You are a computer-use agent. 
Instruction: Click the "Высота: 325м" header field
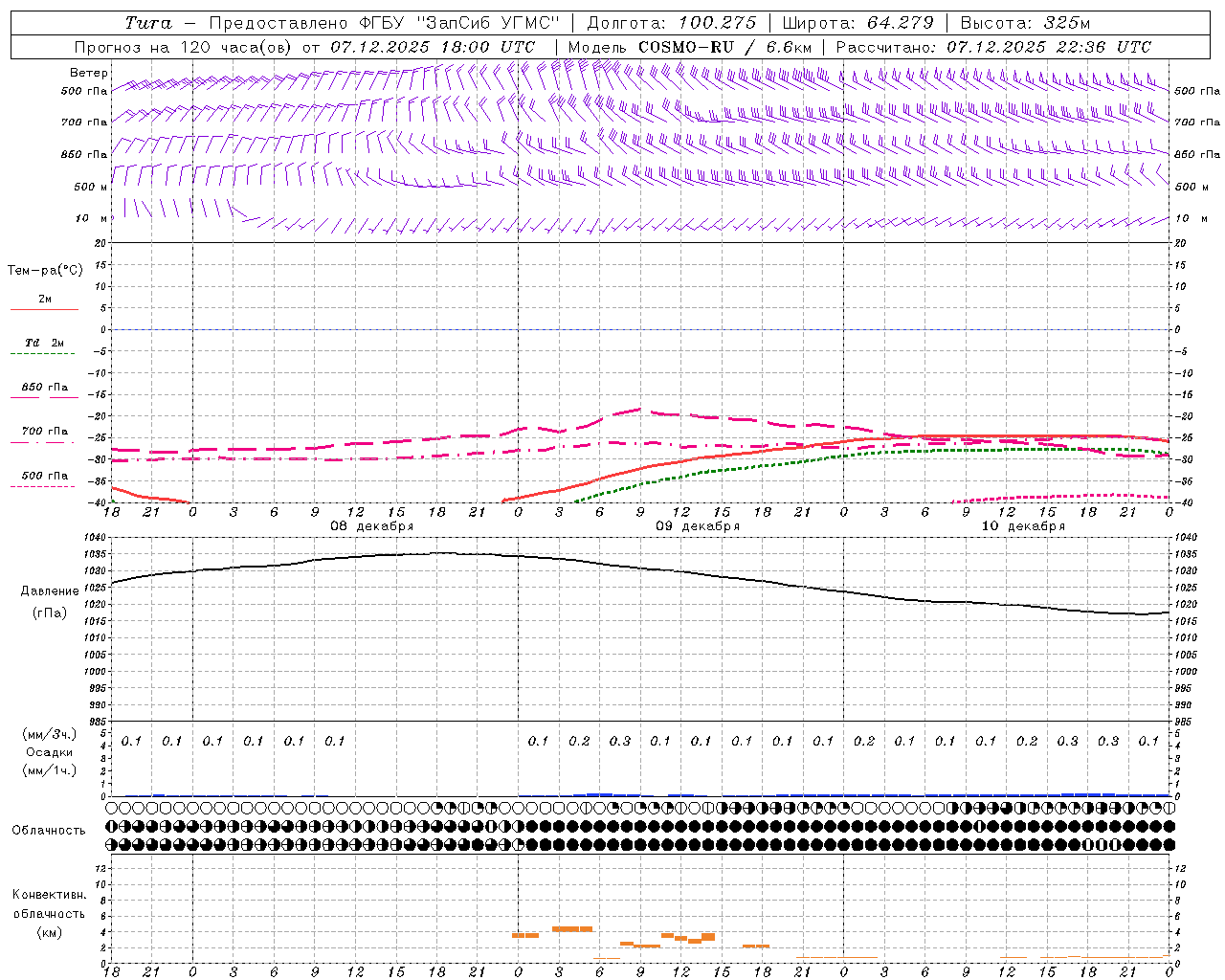pos(1025,23)
